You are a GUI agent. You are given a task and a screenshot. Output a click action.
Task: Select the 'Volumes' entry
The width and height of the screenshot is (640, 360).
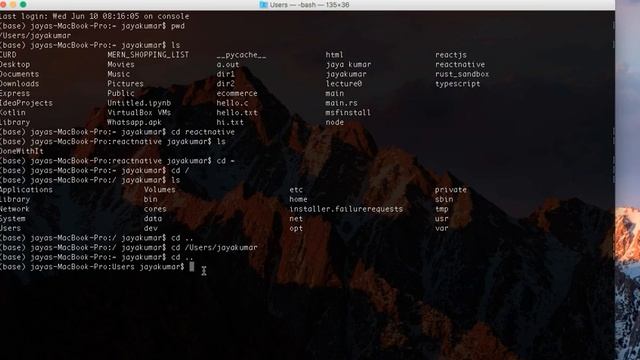tap(159, 190)
